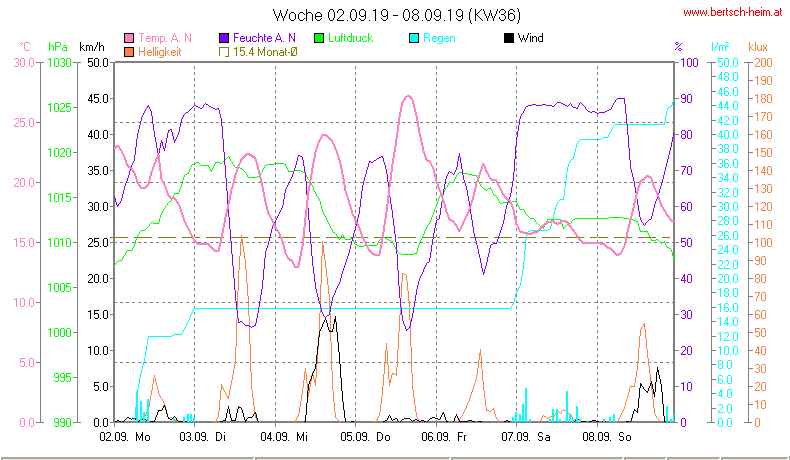790x460 pixels.
Task: Click the 50.0 km/h axis value
Action: [98, 63]
